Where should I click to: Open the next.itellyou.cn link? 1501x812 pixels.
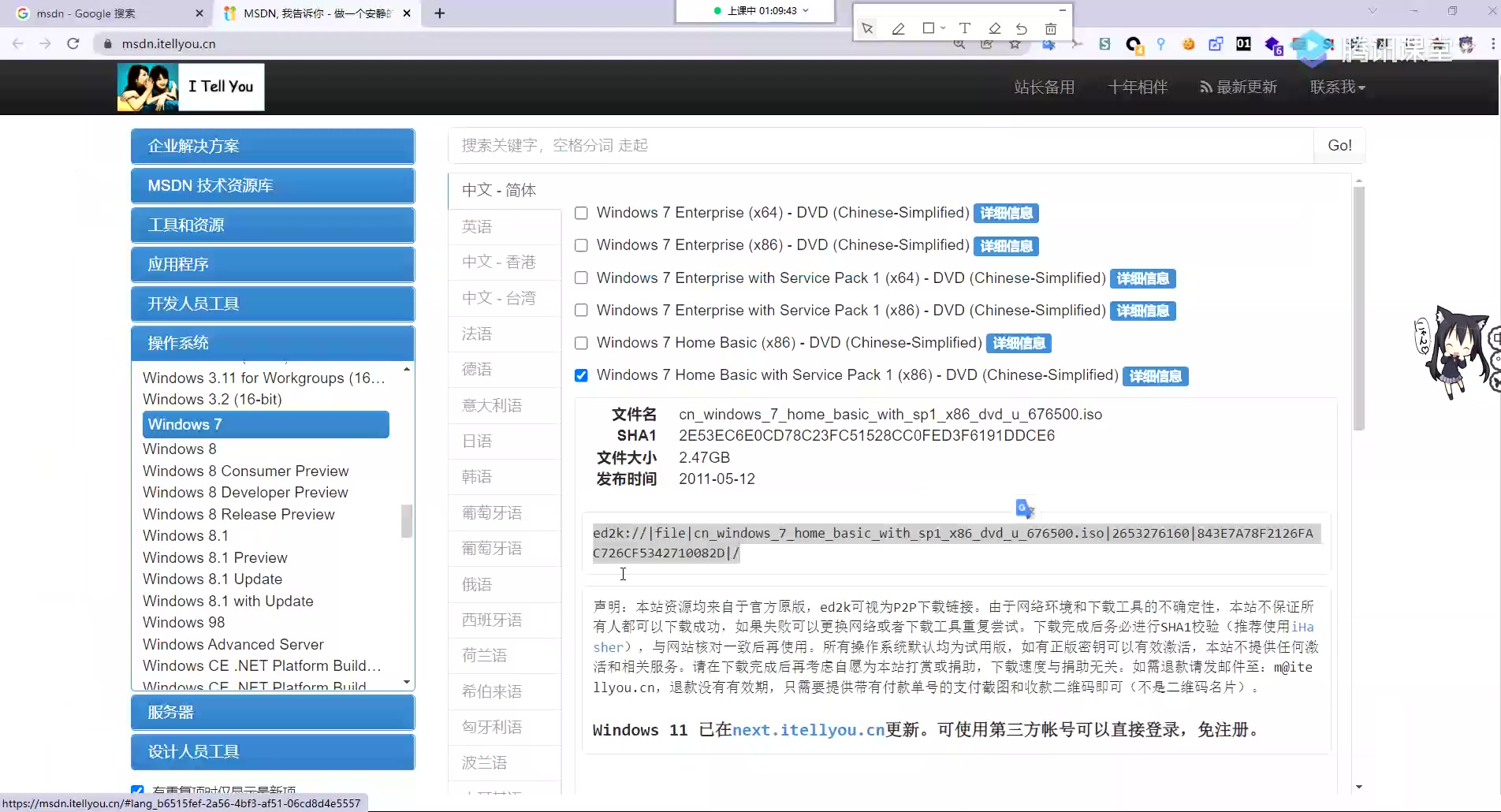[x=809, y=730]
